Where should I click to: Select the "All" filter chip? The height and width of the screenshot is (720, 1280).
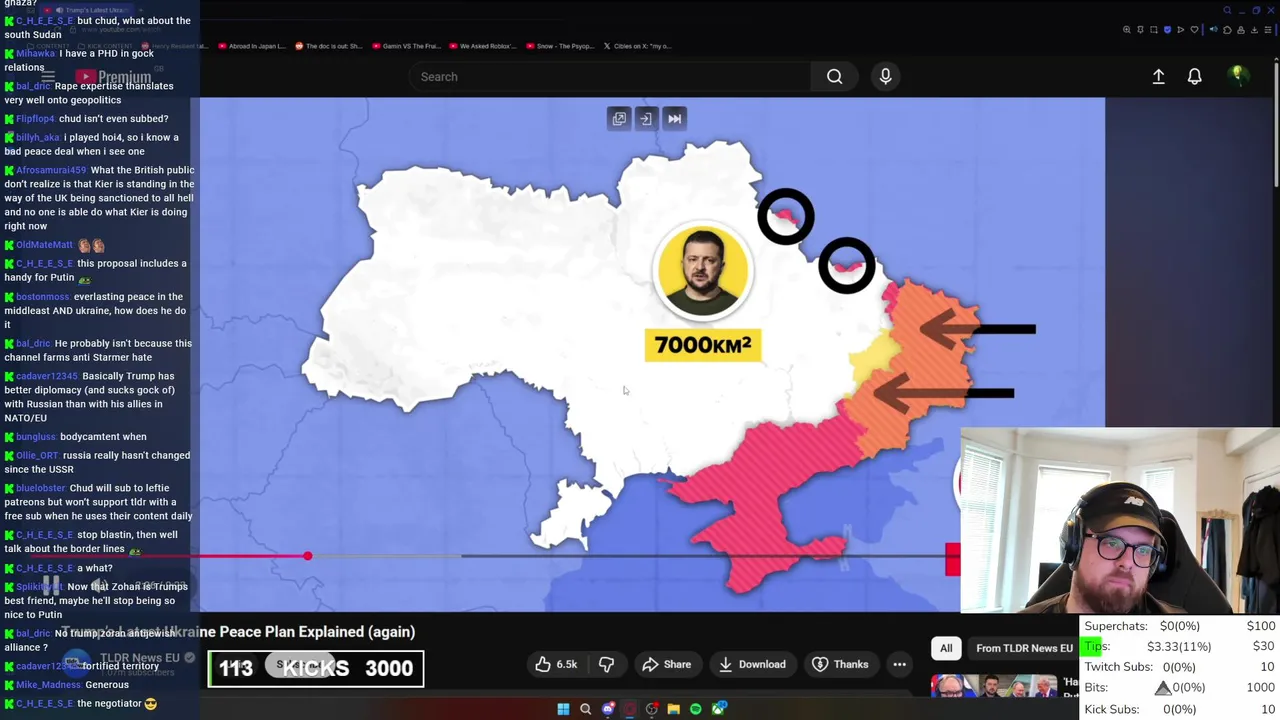[x=946, y=648]
